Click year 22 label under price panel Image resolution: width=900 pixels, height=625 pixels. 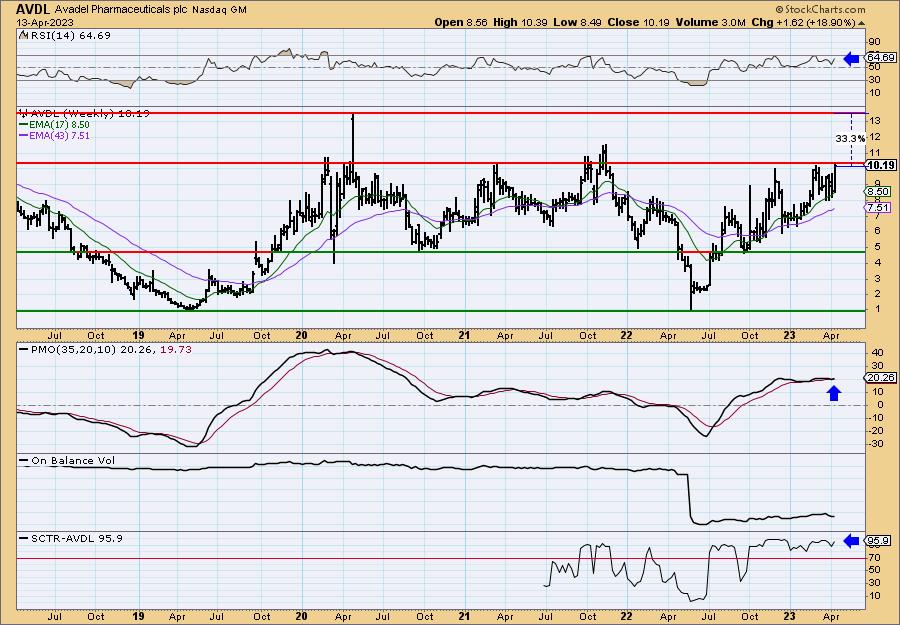pos(627,335)
